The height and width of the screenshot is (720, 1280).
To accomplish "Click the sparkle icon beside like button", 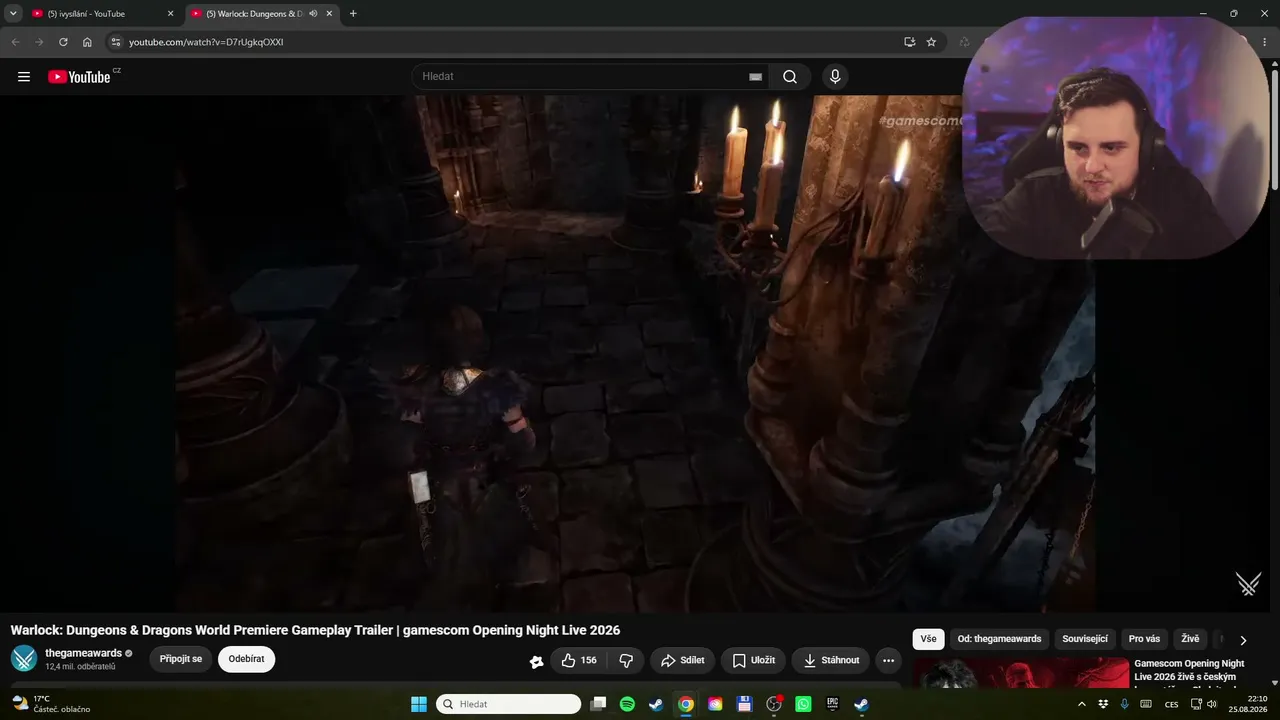I will (536, 660).
